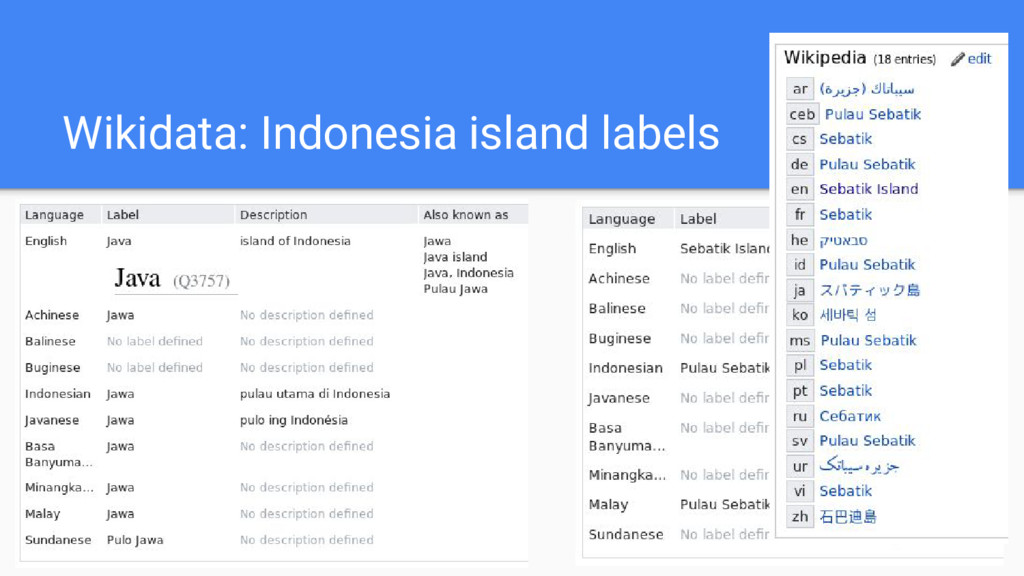The height and width of the screenshot is (576, 1024).
Task: Click 'Sundanese' in the Sebatik table
Action: (x=626, y=535)
